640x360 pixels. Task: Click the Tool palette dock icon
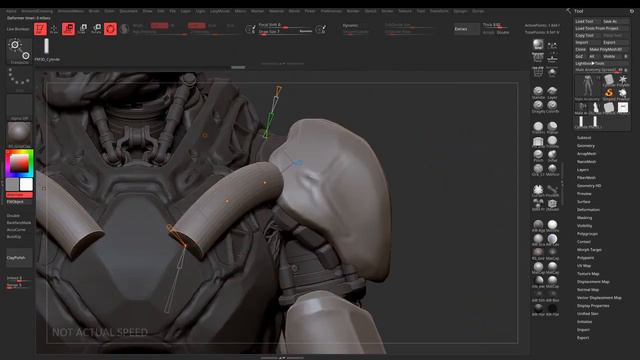(631, 11)
